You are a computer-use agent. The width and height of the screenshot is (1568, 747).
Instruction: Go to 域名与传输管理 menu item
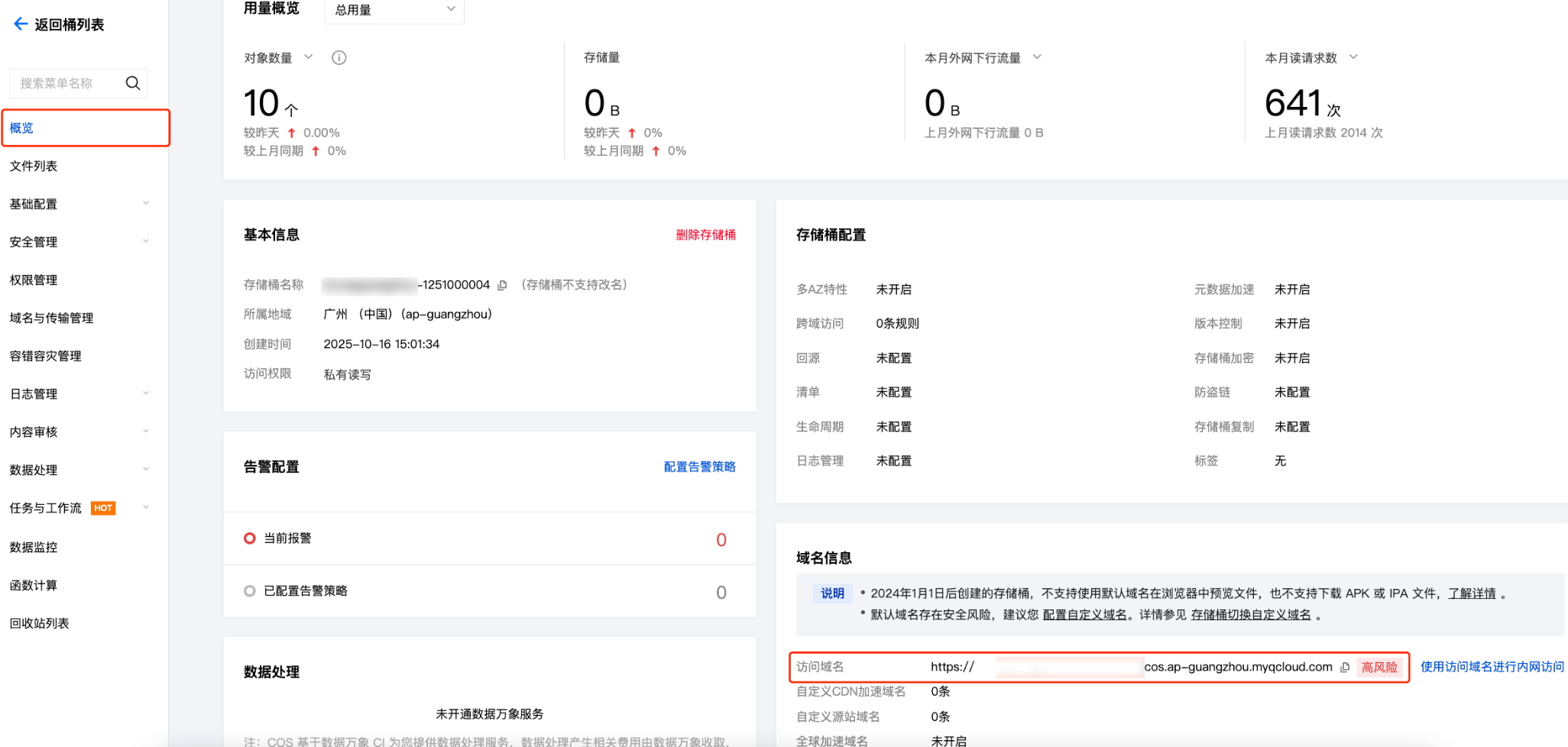[x=51, y=319]
